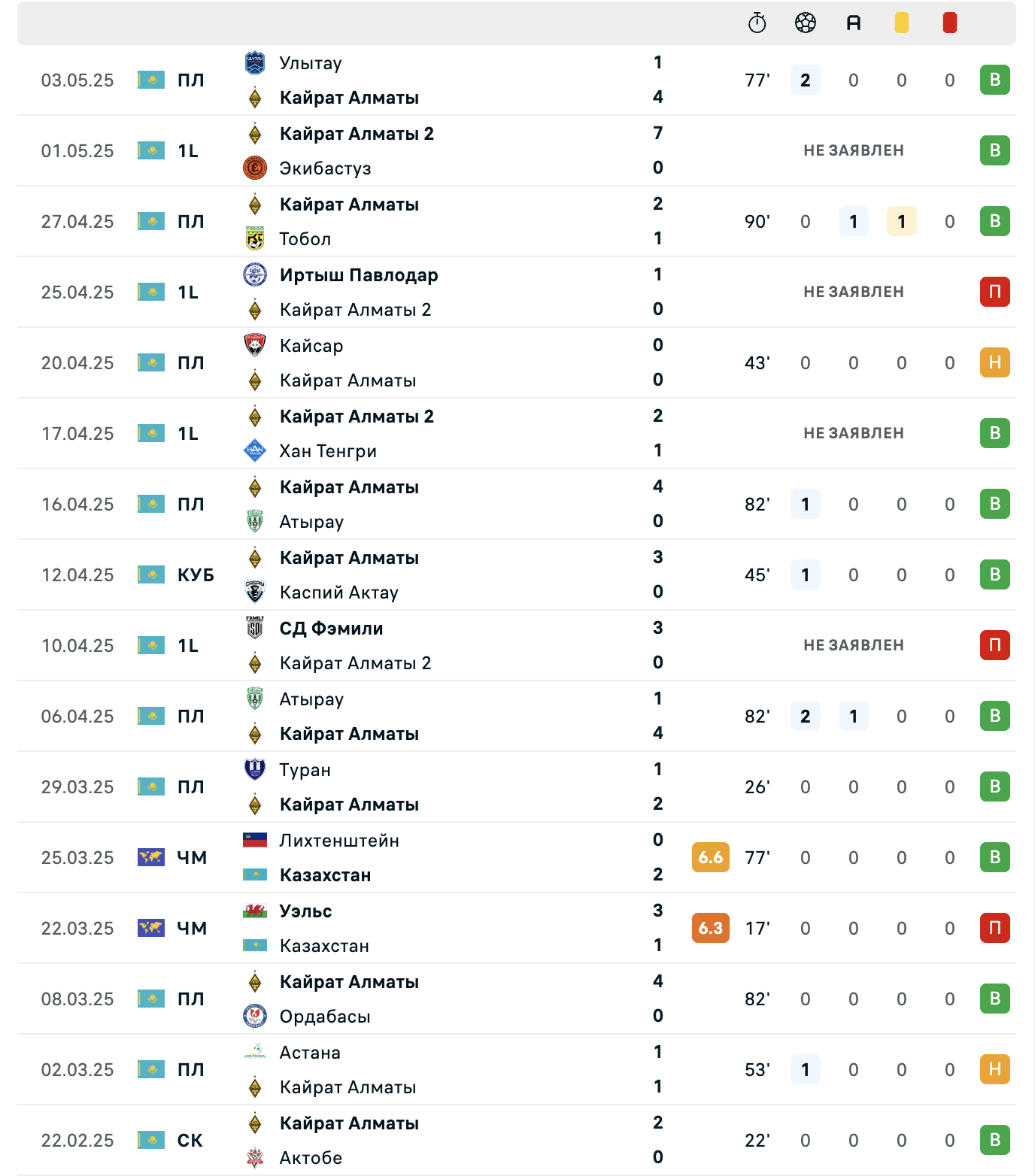Click the assists 'A' header icon
Image resolution: width=1035 pixels, height=1176 pixels.
click(853, 23)
